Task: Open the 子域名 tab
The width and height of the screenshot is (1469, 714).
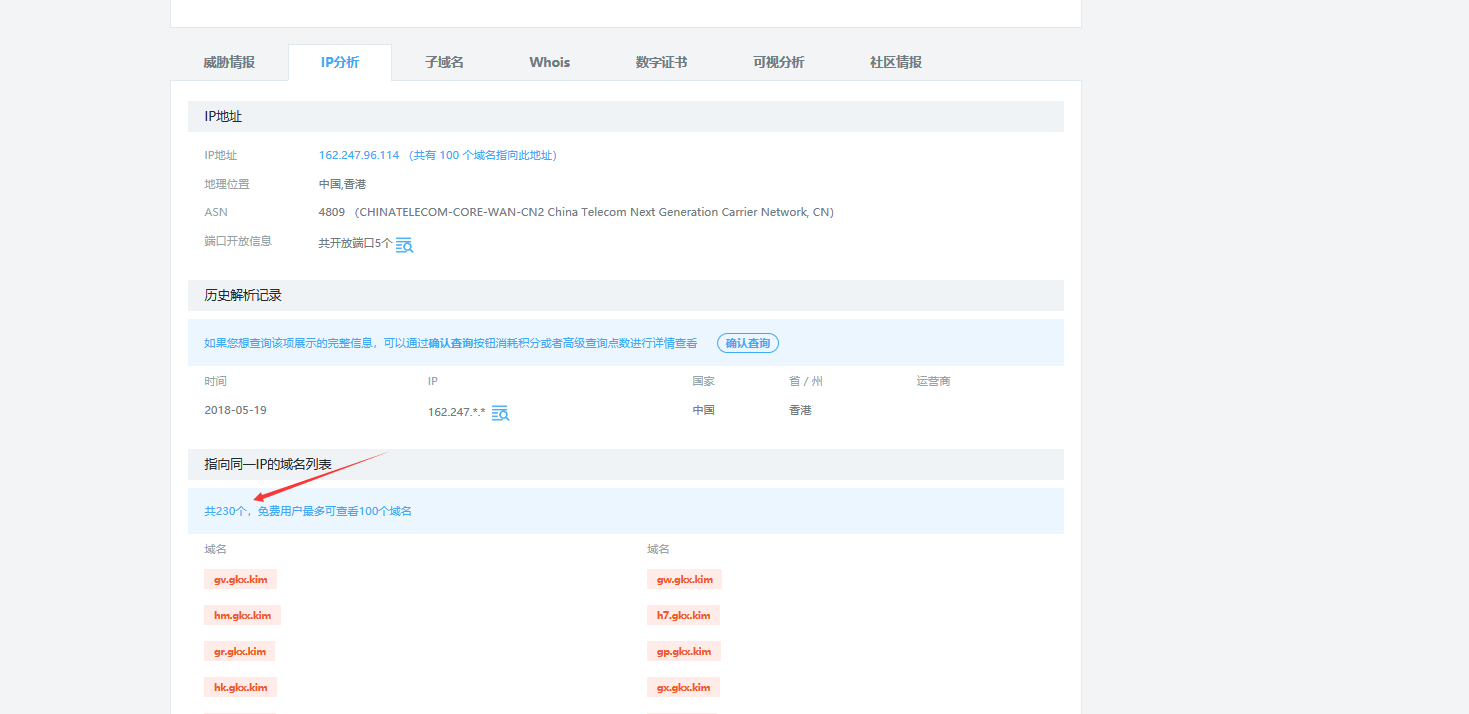Action: (x=444, y=62)
